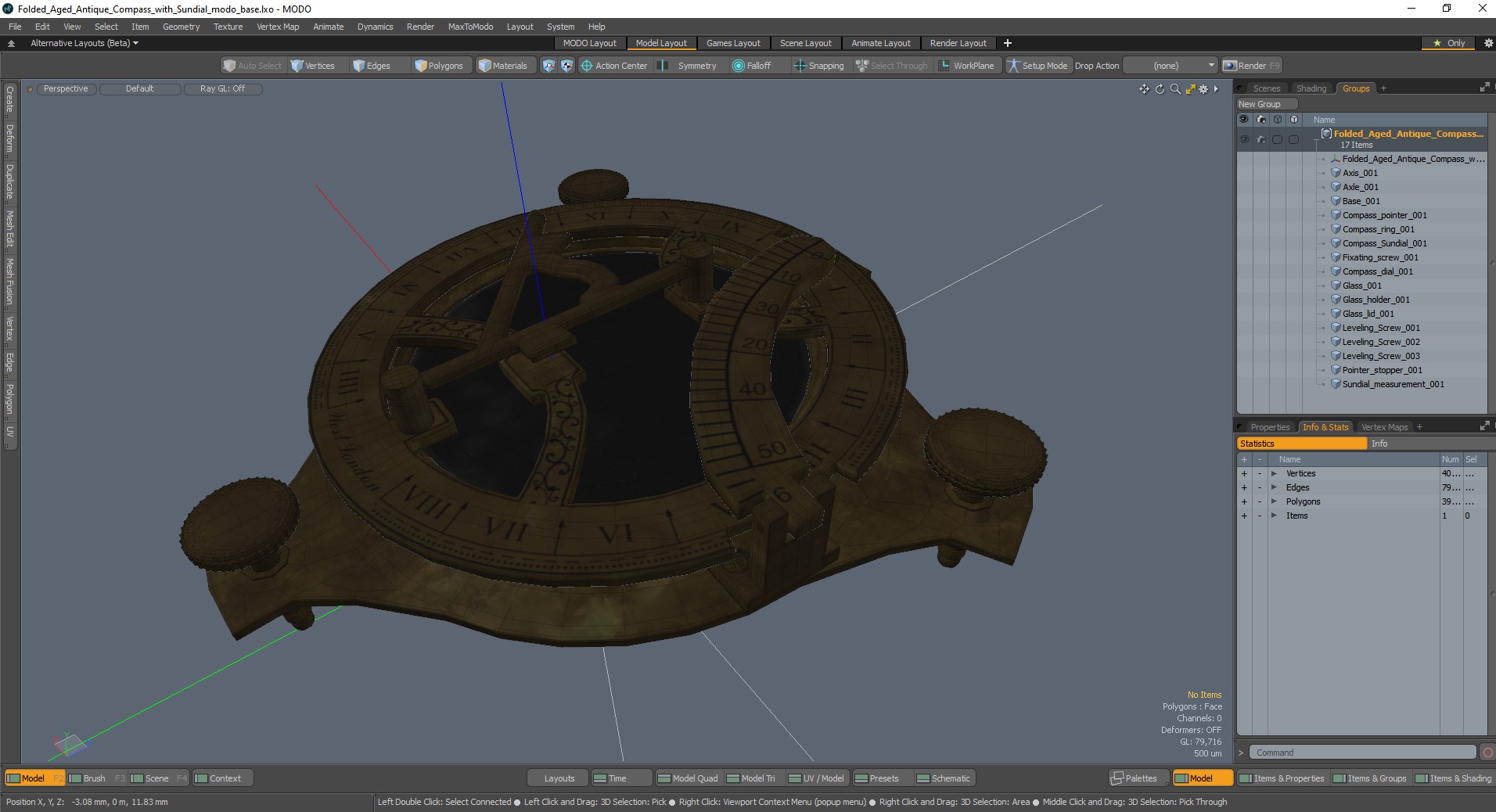1496x812 pixels.
Task: Expand the Polygons statistics row
Action: [1274, 501]
